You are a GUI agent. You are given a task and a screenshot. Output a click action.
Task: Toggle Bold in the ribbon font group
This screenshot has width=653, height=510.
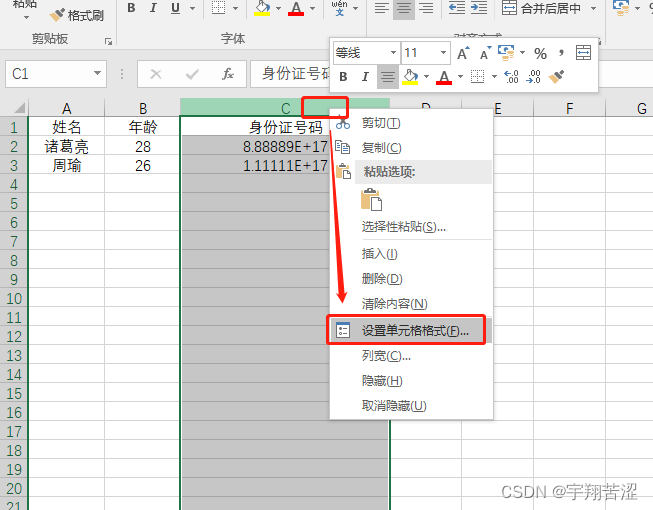coord(131,8)
